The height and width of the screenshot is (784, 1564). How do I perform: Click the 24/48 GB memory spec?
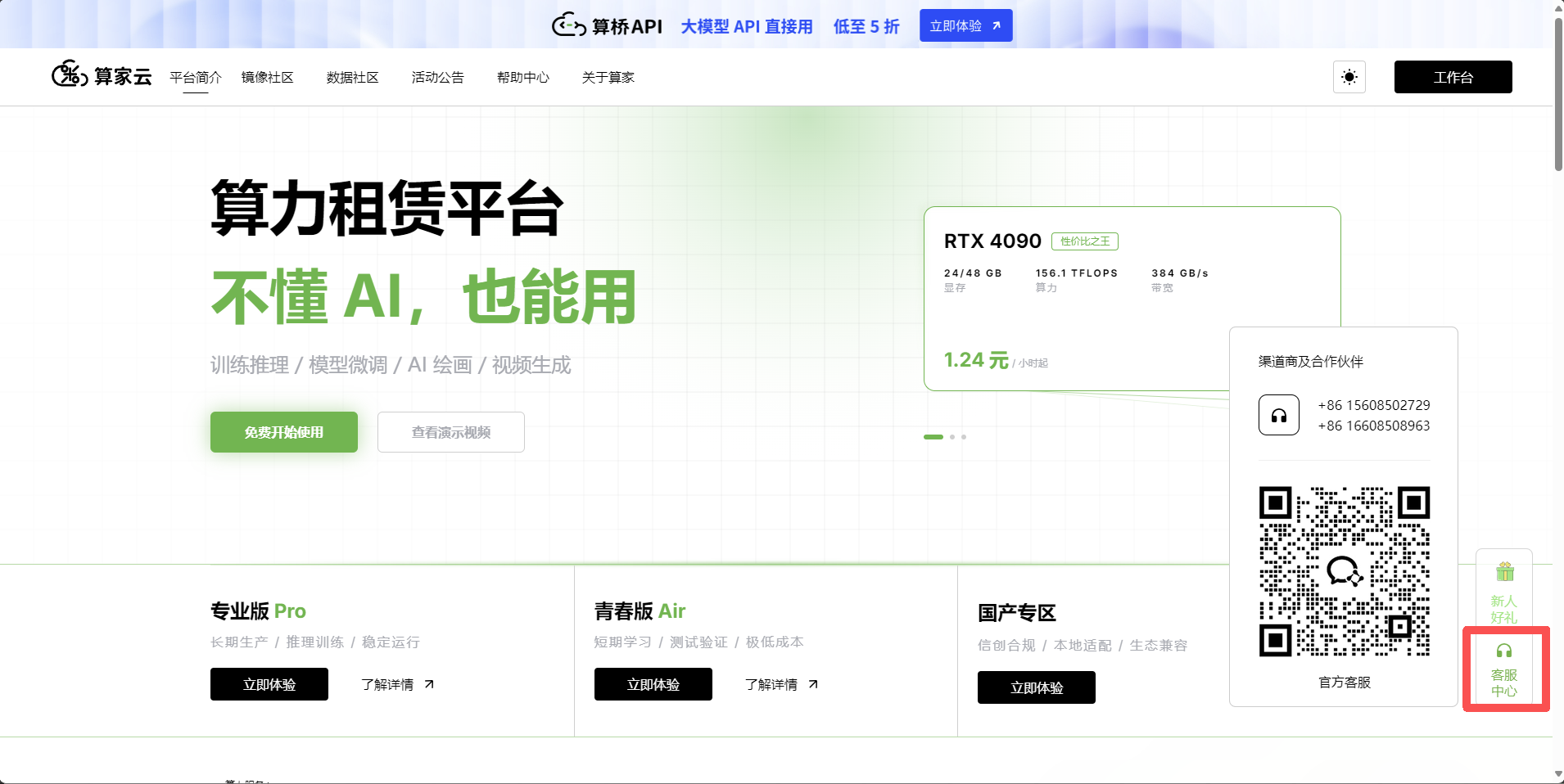(x=973, y=273)
